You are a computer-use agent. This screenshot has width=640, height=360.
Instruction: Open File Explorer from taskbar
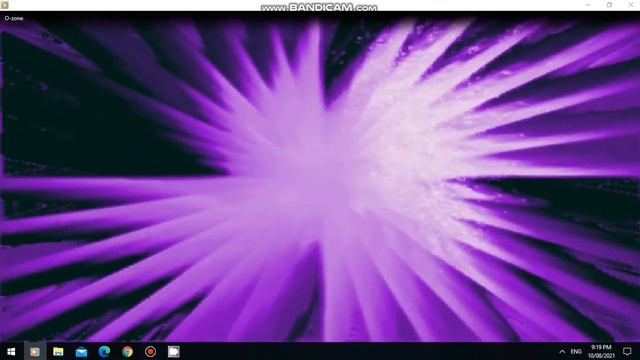point(58,351)
